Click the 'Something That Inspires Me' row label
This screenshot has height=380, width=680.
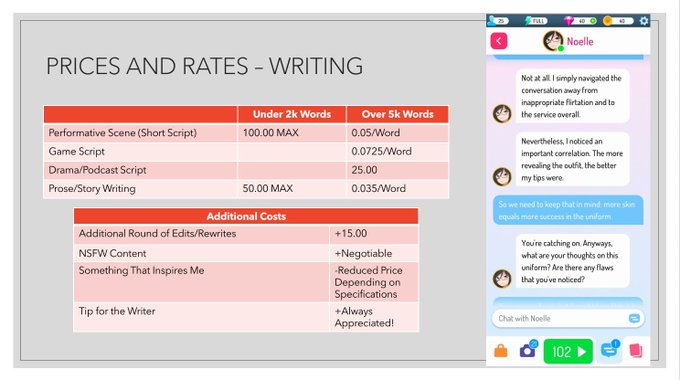tap(141, 270)
